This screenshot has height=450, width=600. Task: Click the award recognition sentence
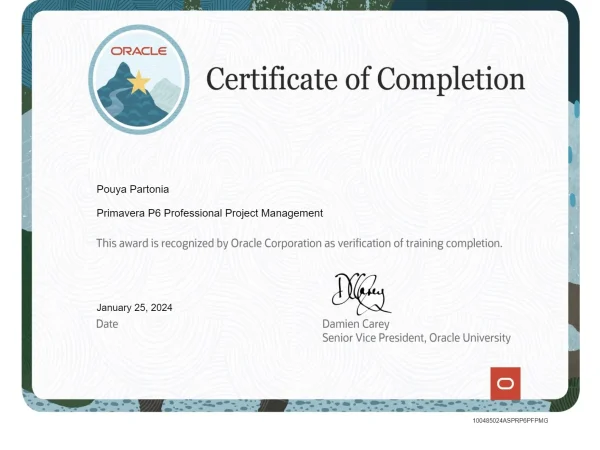click(299, 243)
